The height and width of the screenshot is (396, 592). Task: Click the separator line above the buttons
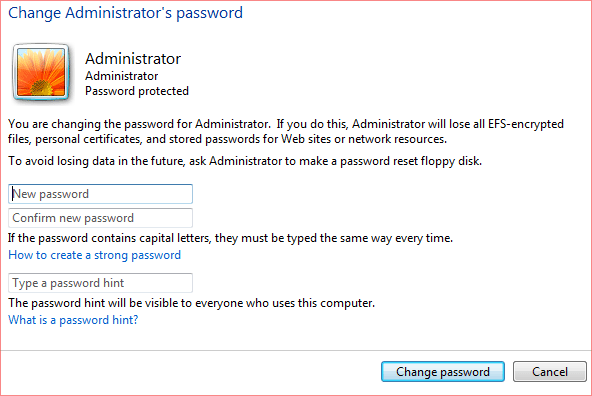pos(296,351)
